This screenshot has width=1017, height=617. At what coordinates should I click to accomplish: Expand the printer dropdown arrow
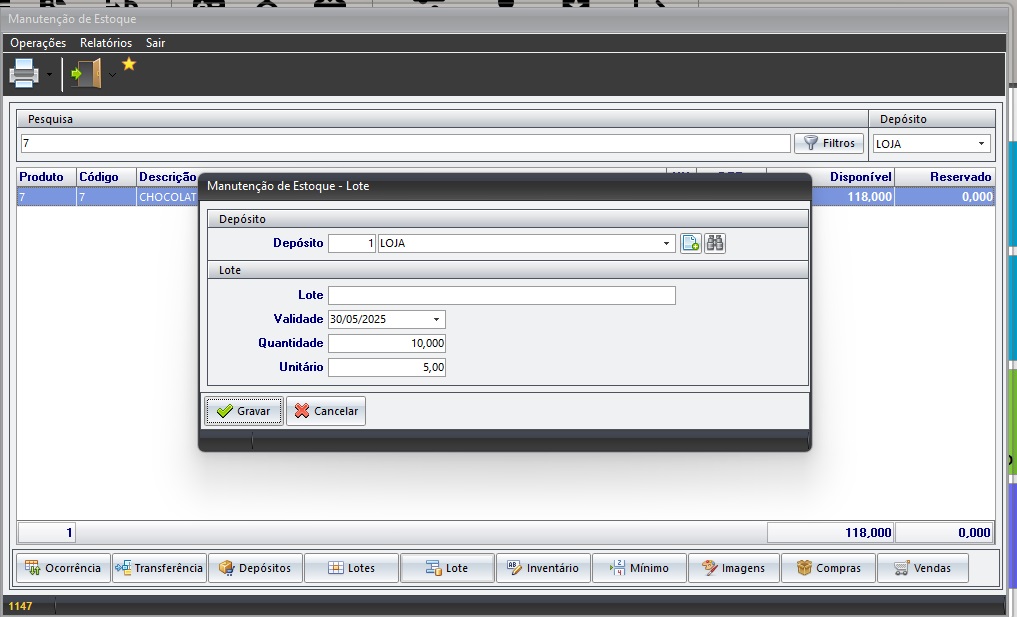(49, 74)
